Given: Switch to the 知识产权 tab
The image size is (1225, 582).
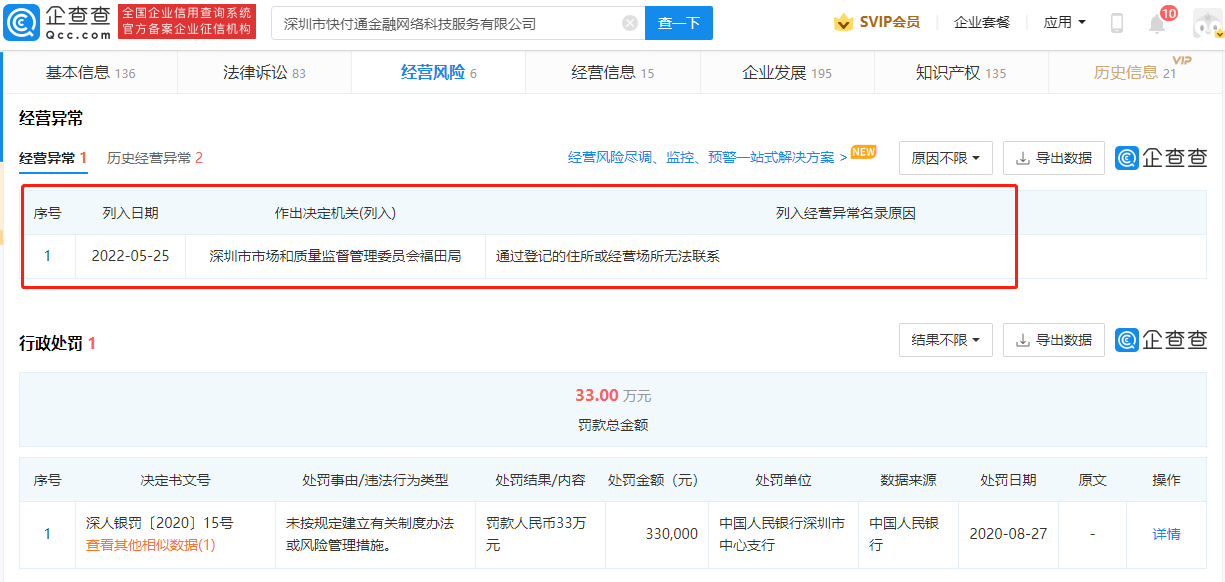Looking at the screenshot, I should click(960, 72).
